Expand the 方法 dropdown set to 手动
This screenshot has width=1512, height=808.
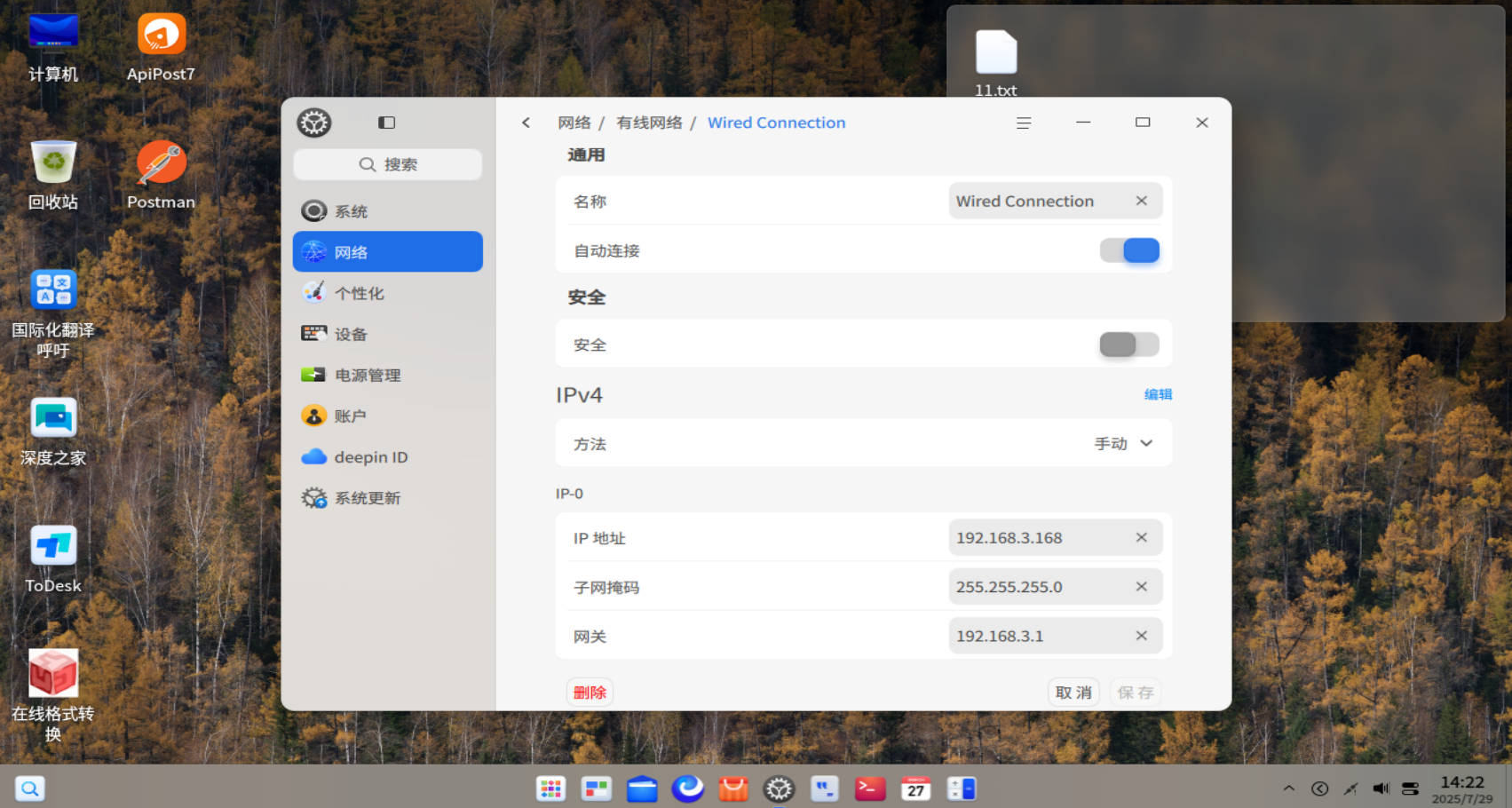click(1123, 443)
